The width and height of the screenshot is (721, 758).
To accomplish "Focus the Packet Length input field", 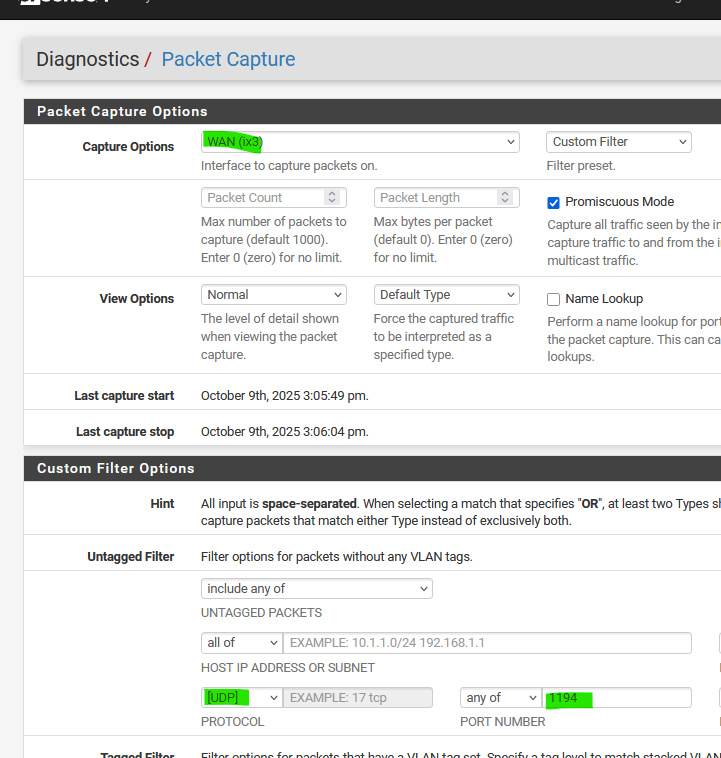I will coord(435,198).
